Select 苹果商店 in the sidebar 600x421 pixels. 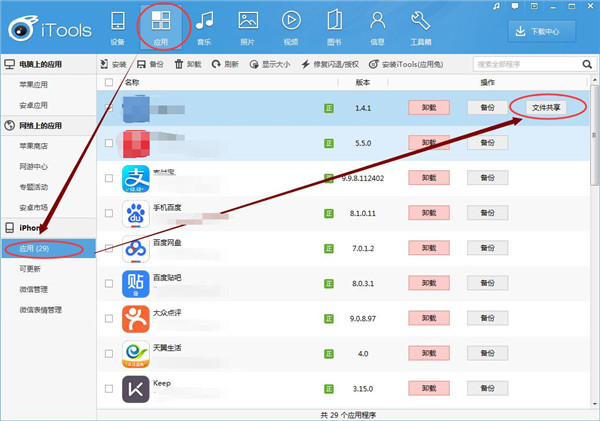tap(33, 146)
